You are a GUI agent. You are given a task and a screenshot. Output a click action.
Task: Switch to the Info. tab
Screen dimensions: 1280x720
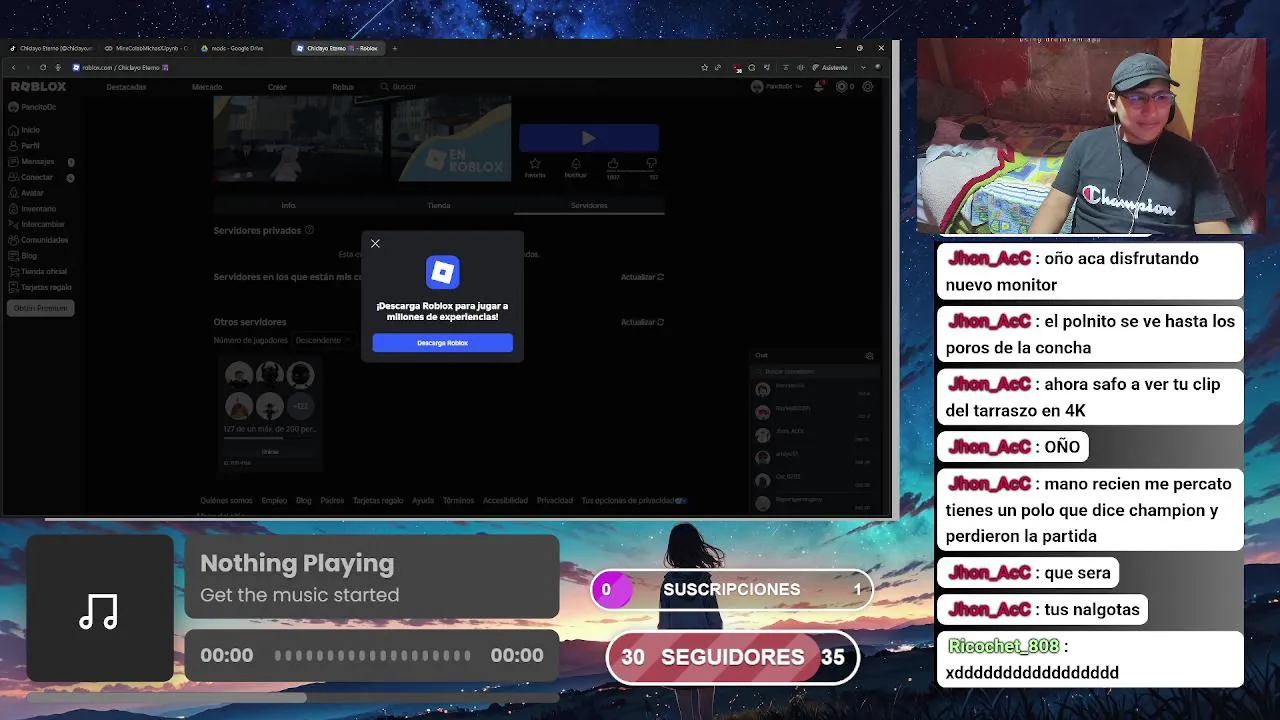[288, 205]
